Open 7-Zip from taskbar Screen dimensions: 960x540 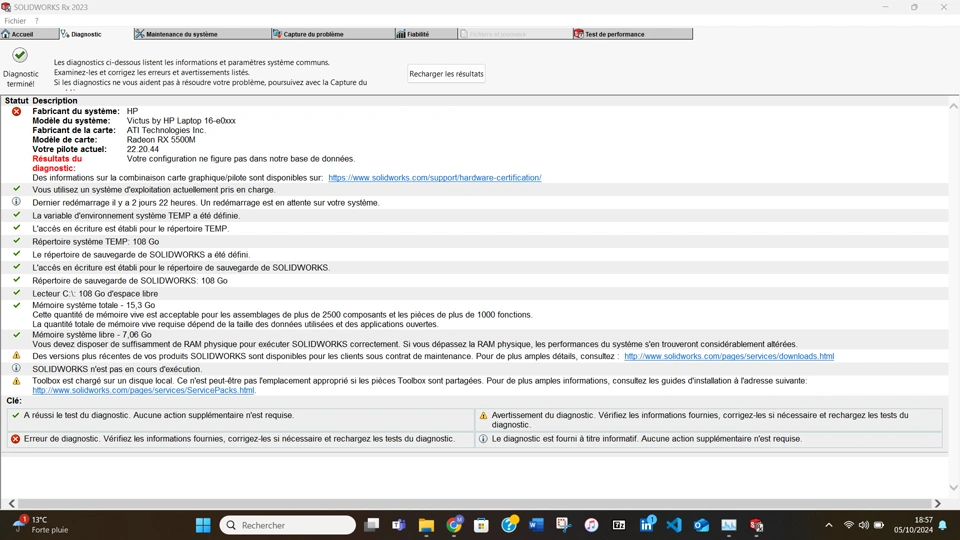pyautogui.click(x=619, y=525)
